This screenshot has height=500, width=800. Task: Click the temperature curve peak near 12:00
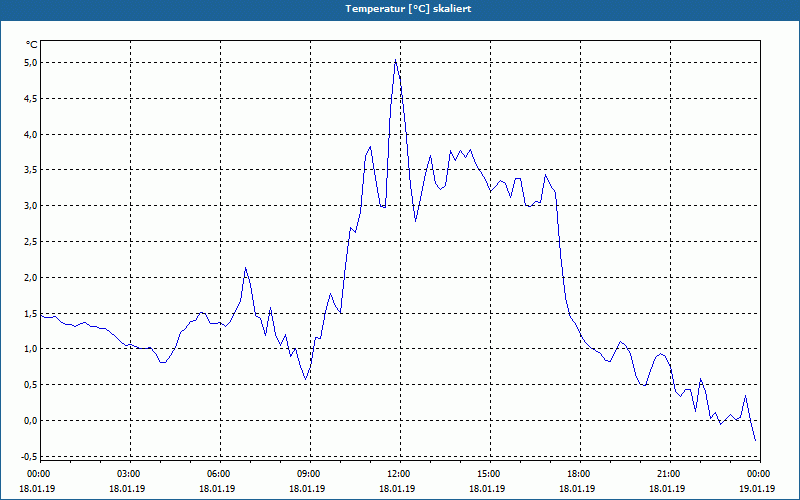tap(395, 60)
